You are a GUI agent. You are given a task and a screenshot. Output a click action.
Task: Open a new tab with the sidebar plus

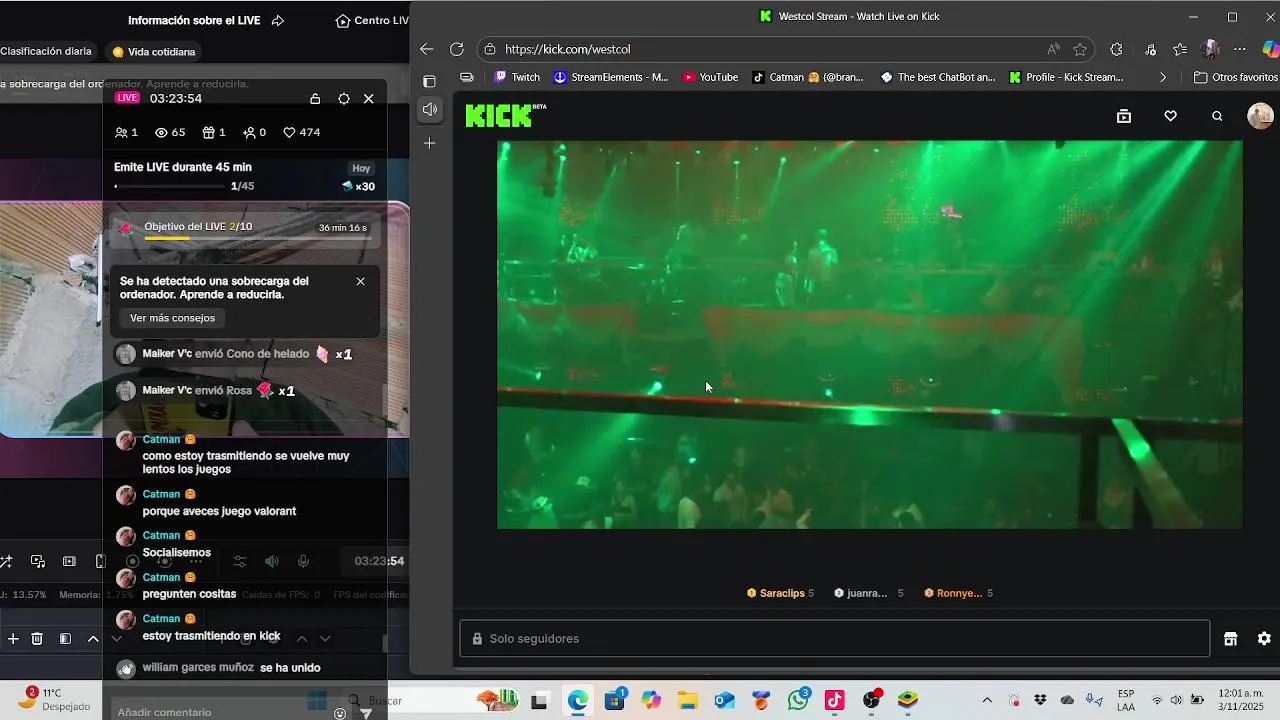(429, 143)
